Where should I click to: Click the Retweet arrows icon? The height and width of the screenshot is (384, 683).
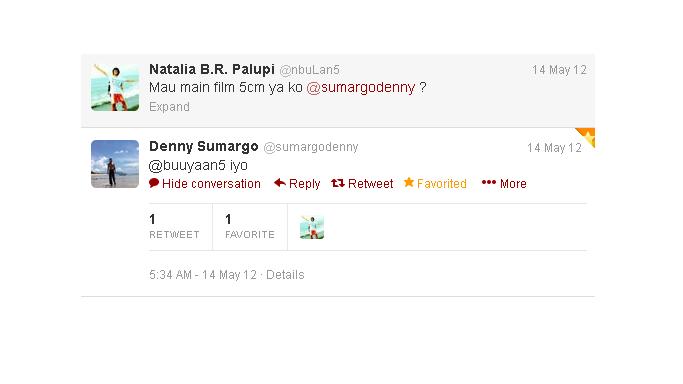(338, 183)
